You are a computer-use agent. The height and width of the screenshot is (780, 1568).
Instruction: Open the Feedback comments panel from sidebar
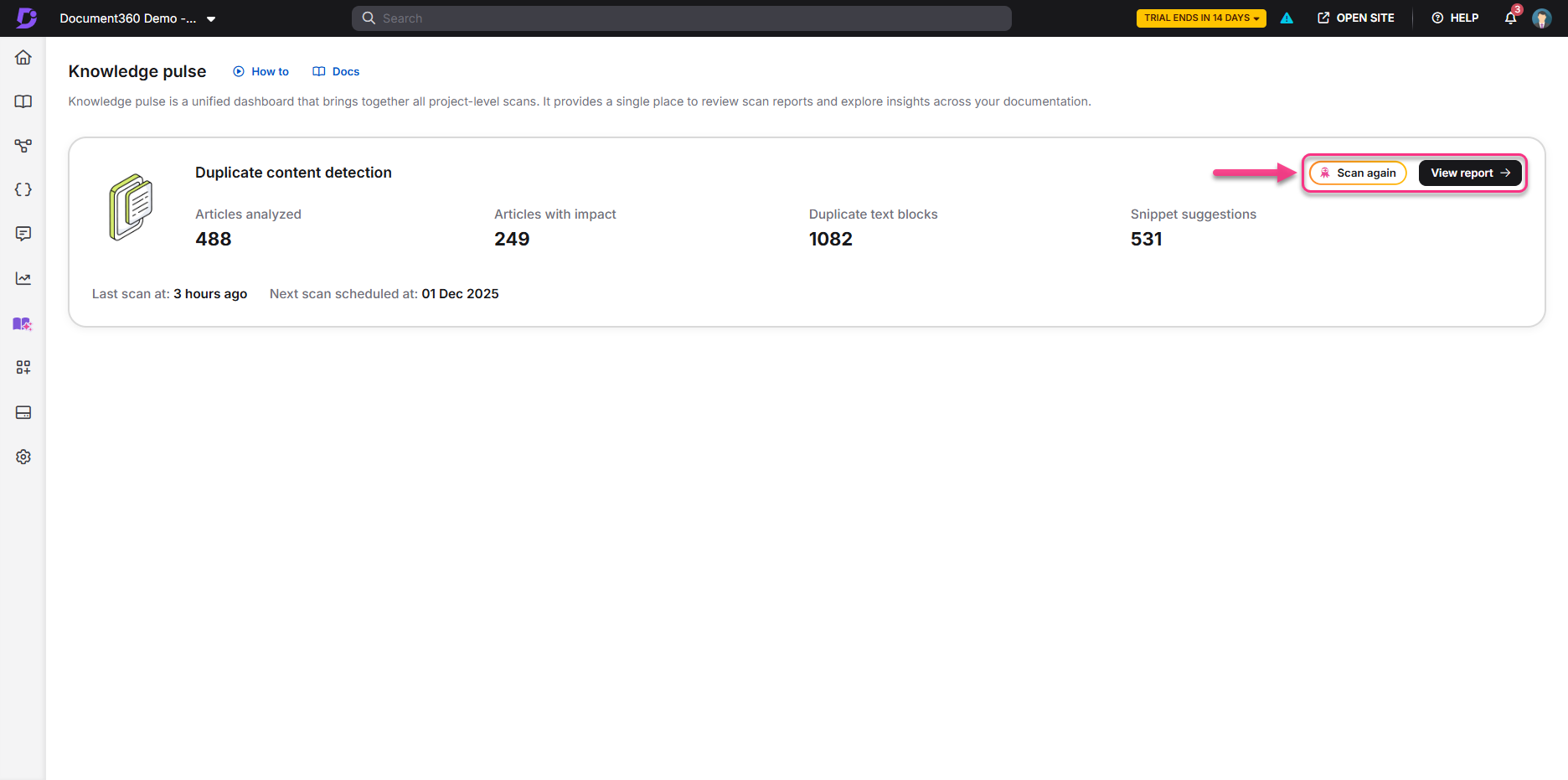pyautogui.click(x=23, y=234)
